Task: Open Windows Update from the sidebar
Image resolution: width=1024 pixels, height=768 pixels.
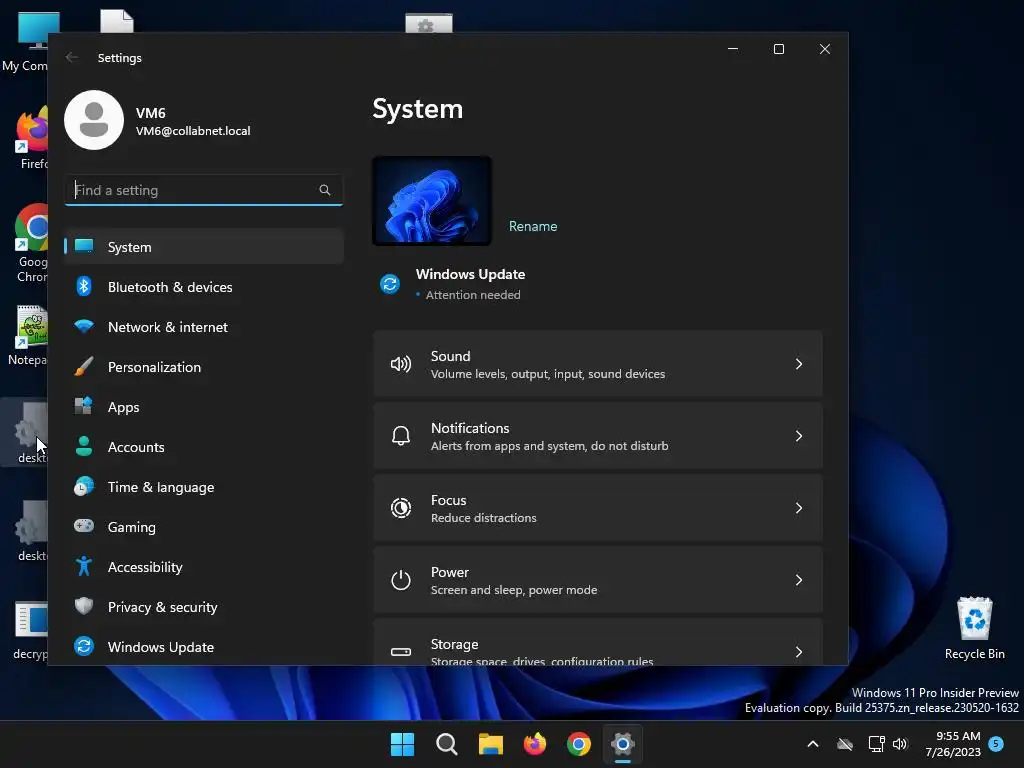Action: pos(204,647)
